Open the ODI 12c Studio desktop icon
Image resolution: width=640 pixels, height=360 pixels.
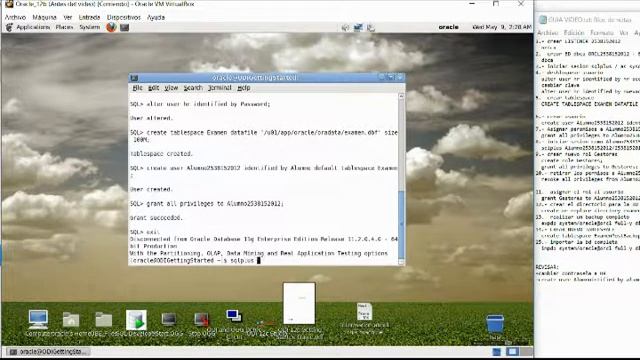click(x=267, y=324)
